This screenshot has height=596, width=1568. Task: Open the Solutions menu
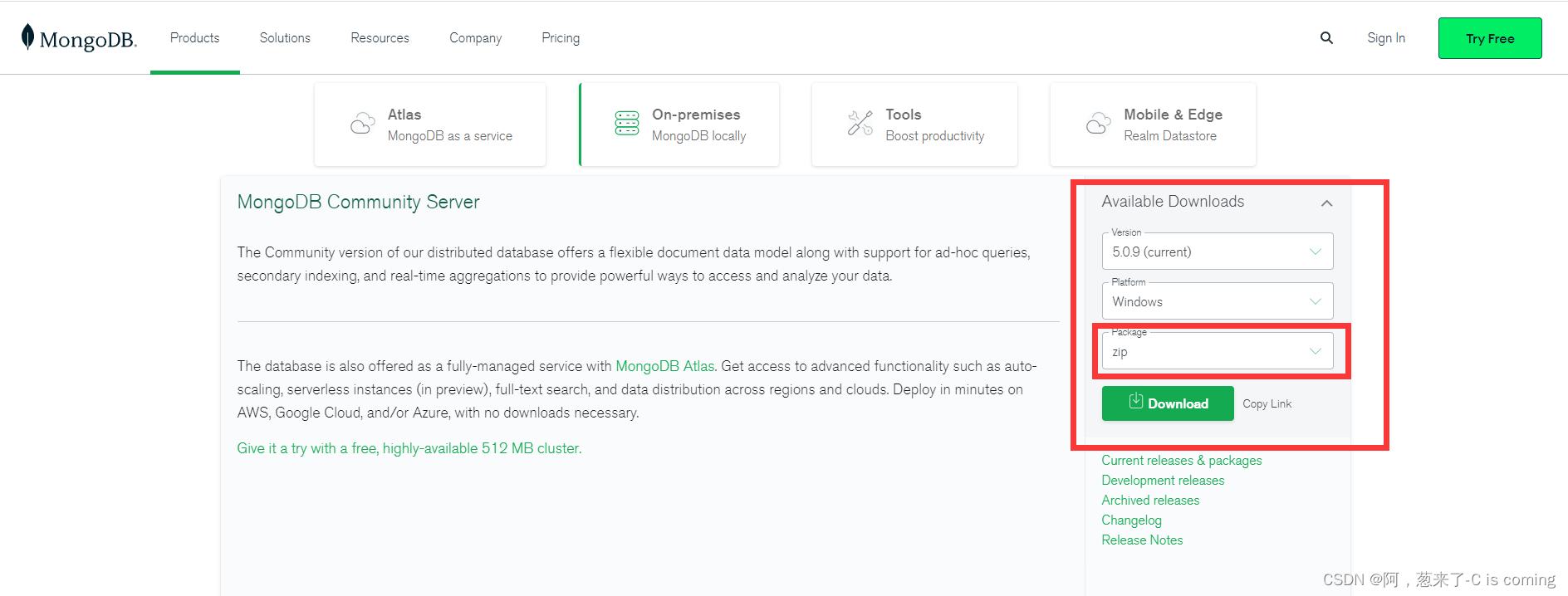click(285, 38)
